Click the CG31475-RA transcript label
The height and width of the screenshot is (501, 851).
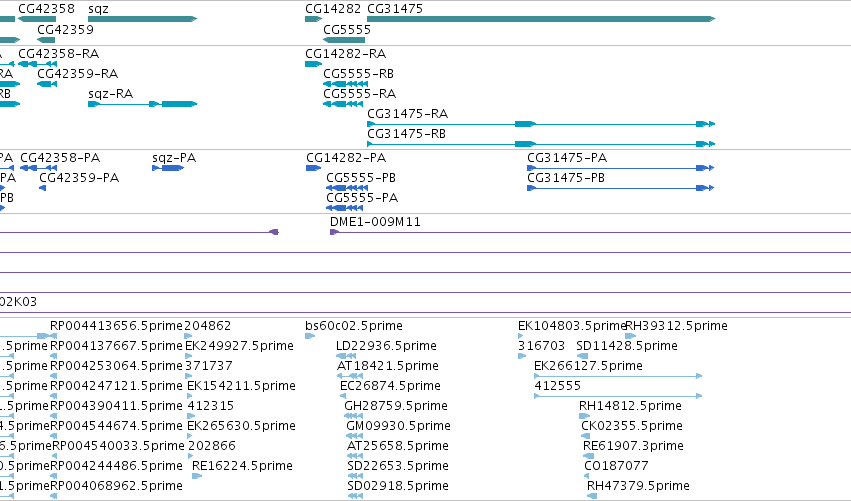pyautogui.click(x=408, y=114)
